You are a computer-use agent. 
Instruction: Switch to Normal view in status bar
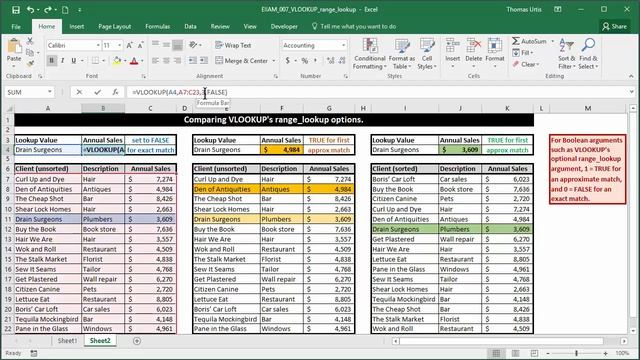[496, 353]
